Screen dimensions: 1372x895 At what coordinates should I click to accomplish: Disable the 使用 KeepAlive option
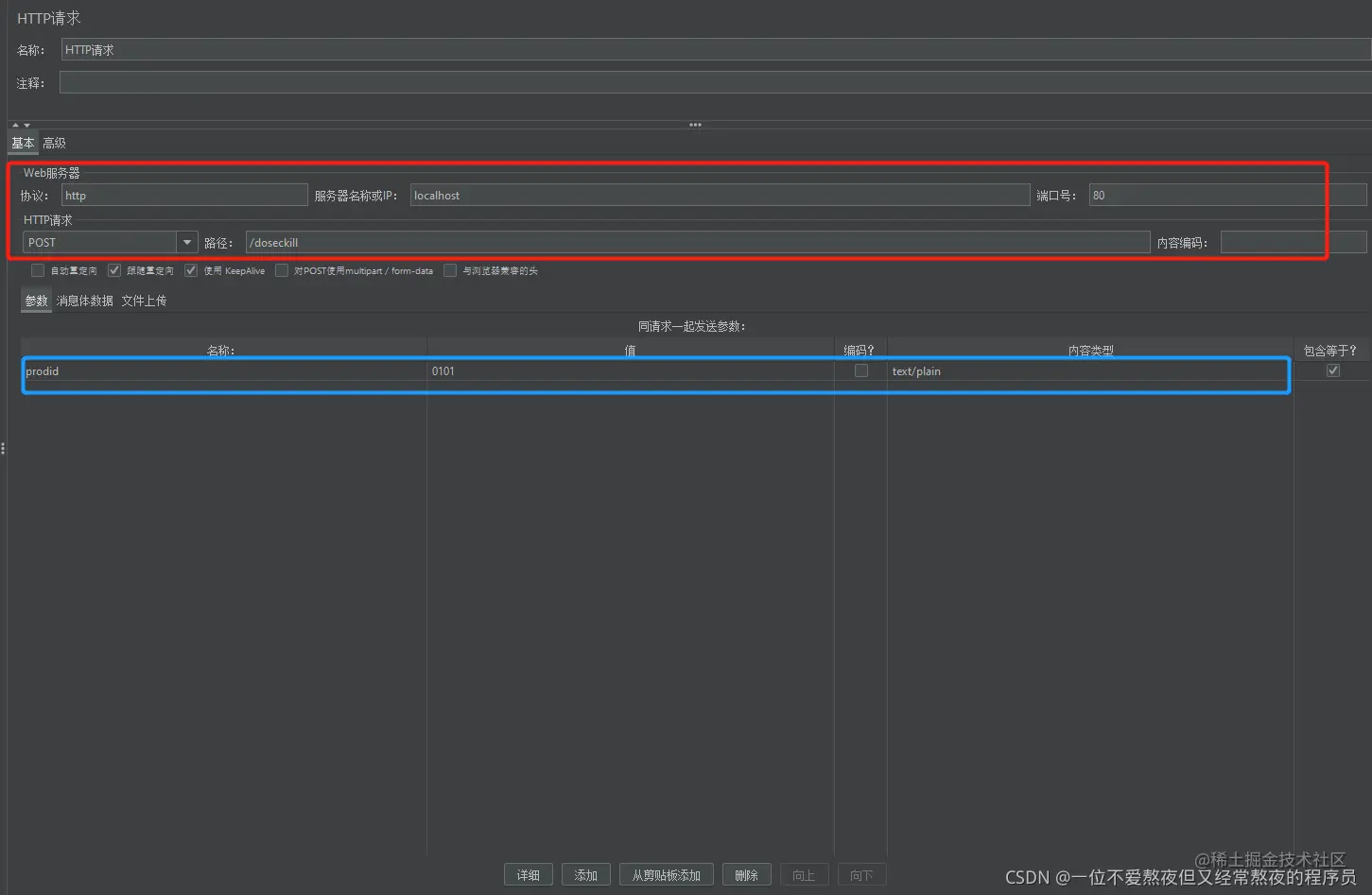tap(191, 270)
